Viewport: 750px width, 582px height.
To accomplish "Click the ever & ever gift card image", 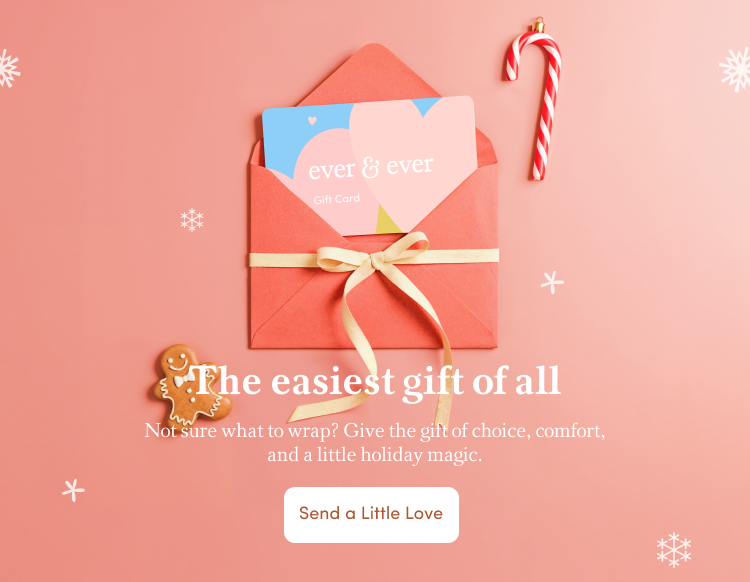I will [369, 165].
